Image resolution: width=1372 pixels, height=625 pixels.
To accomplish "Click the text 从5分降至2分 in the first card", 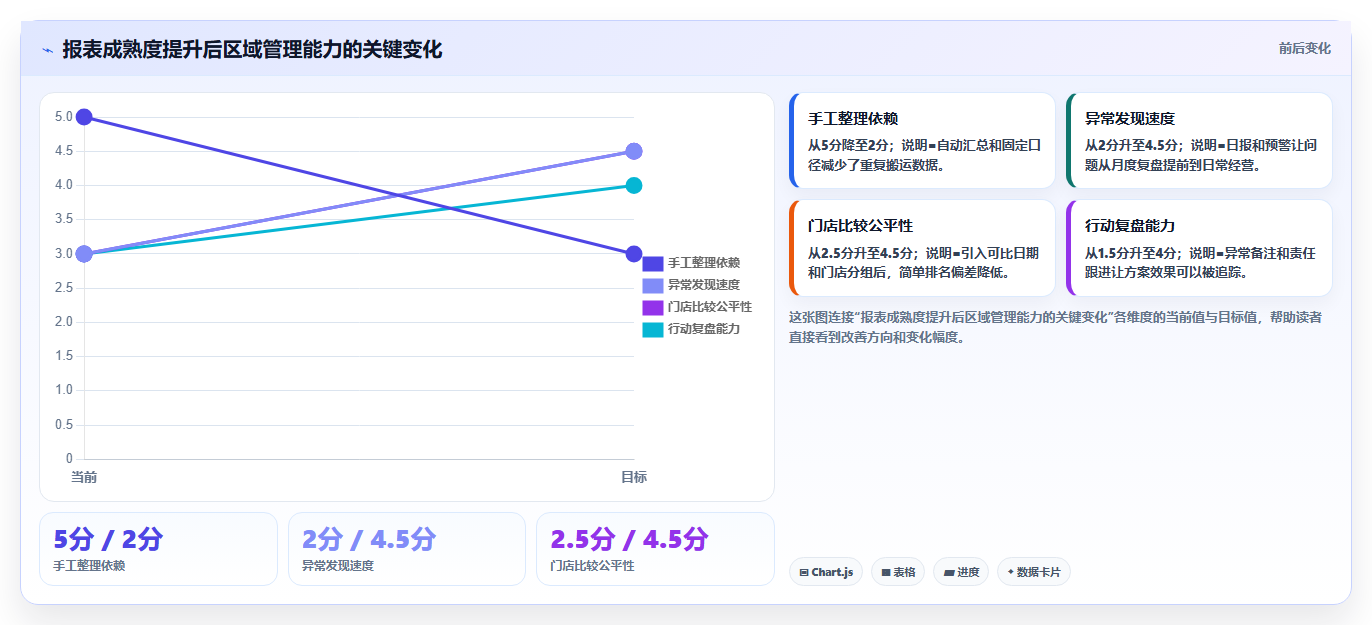I will (x=850, y=145).
